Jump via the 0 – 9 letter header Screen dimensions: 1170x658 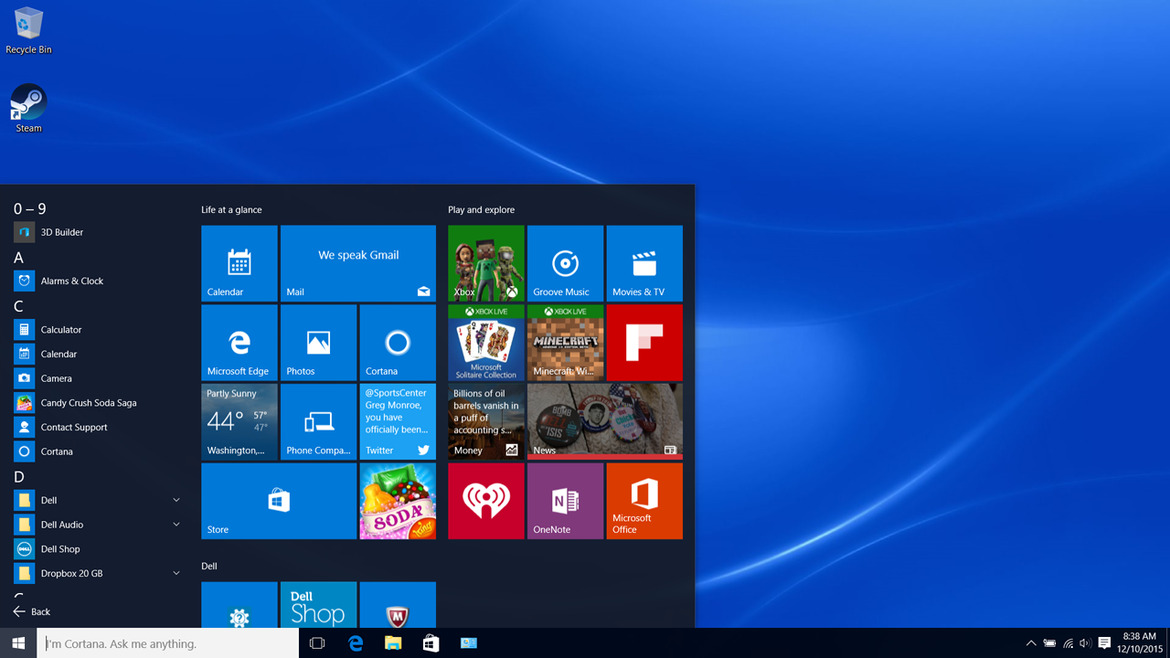tap(30, 209)
